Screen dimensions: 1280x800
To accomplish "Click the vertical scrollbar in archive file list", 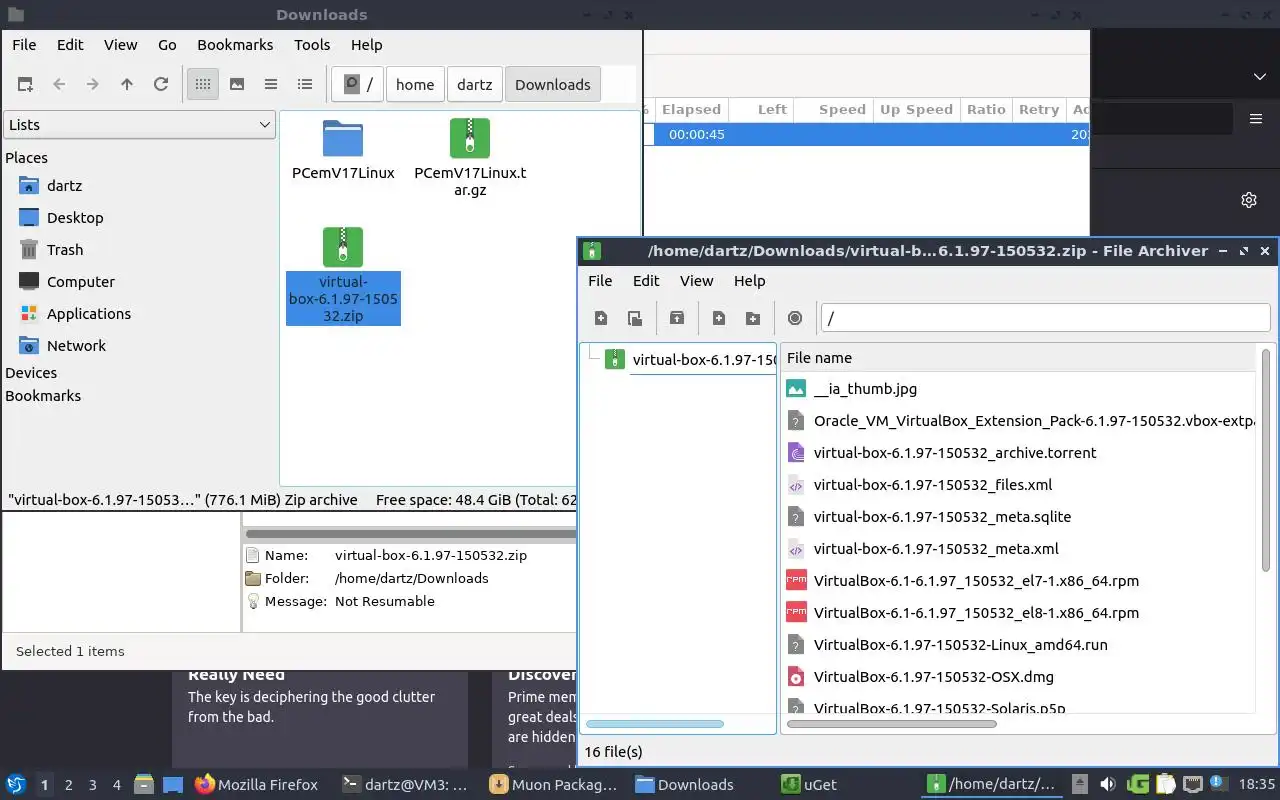I will (1267, 461).
